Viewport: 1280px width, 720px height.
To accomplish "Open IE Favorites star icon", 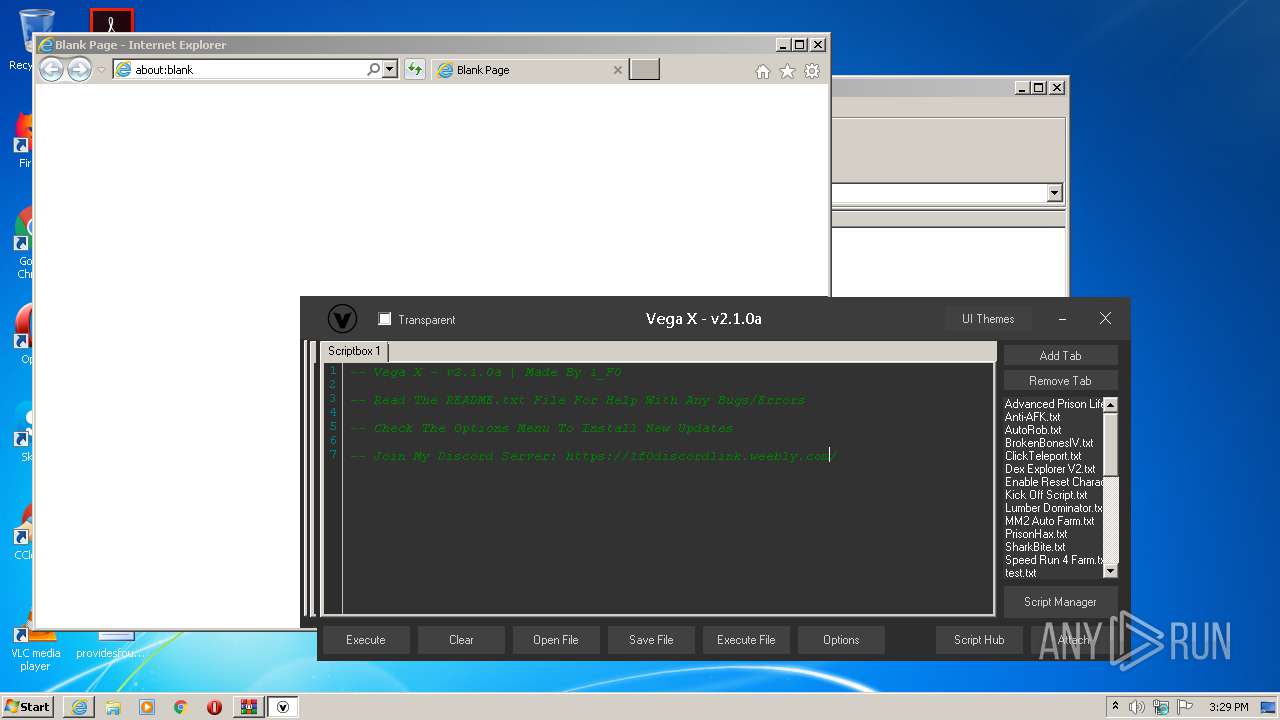I will tap(787, 71).
